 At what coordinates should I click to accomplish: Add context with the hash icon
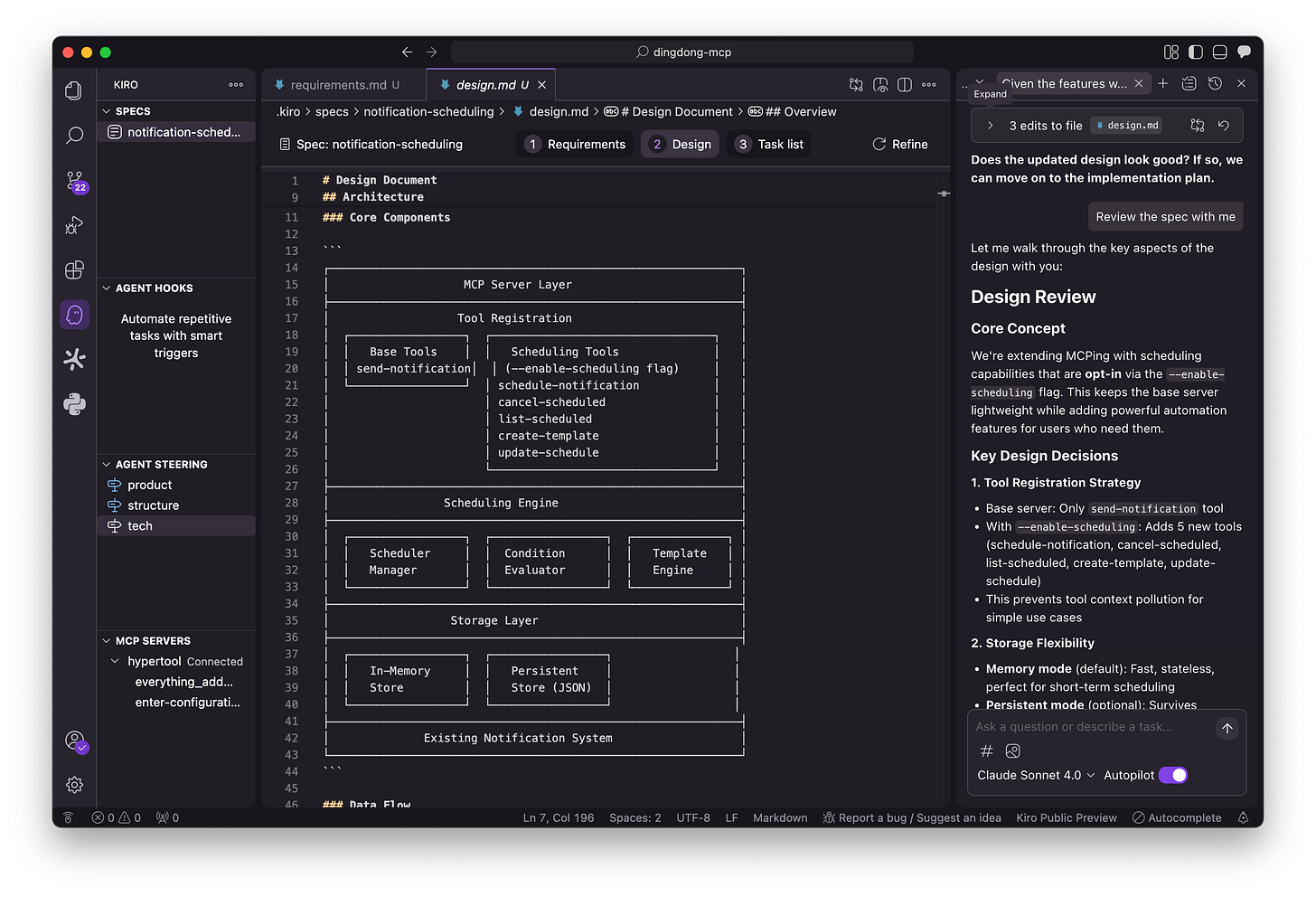click(987, 751)
